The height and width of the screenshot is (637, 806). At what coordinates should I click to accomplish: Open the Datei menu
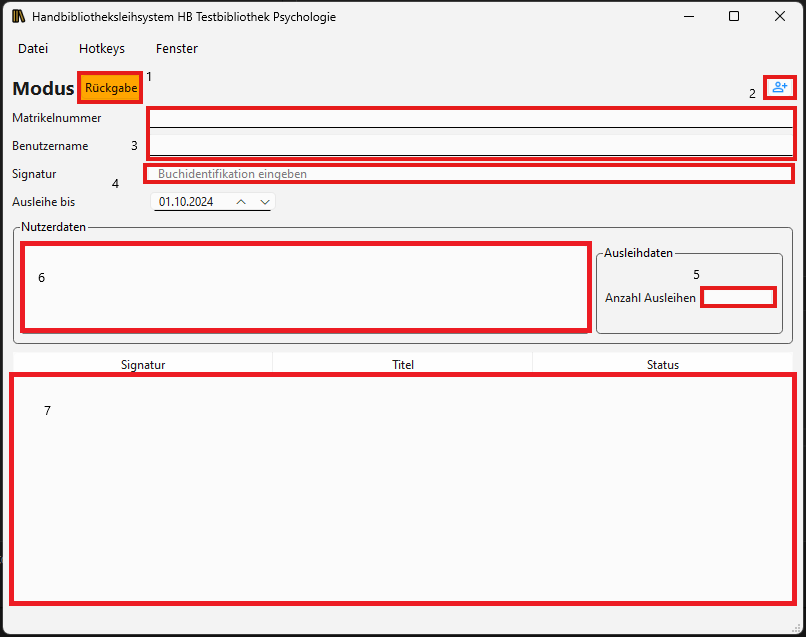33,48
